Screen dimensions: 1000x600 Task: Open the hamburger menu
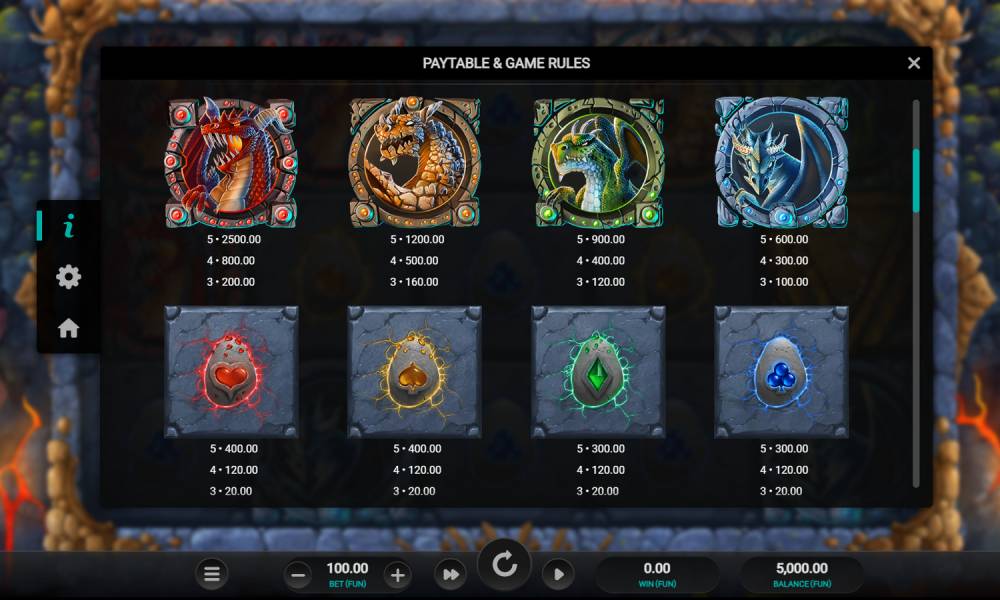coord(212,574)
